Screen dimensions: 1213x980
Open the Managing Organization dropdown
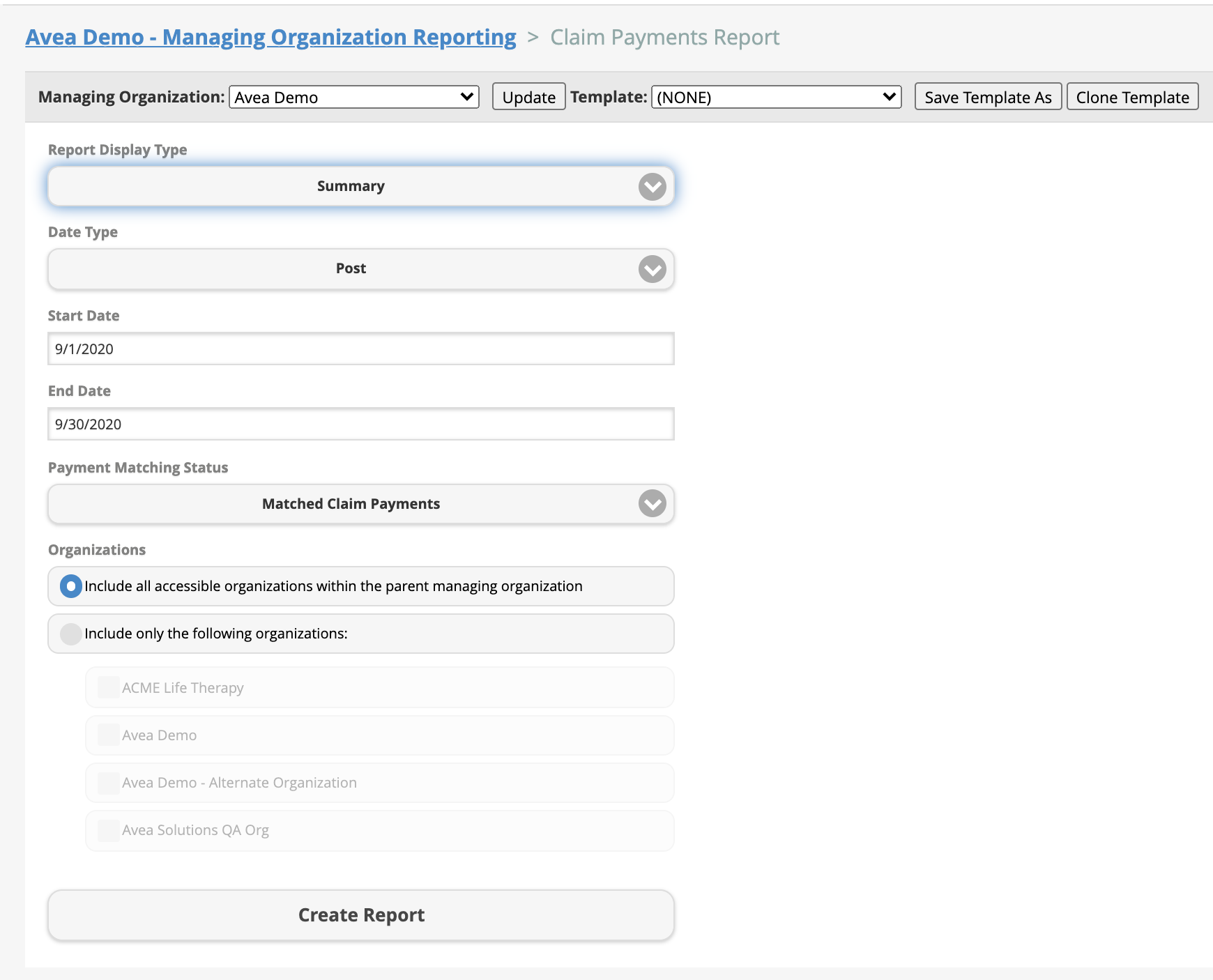tap(353, 97)
